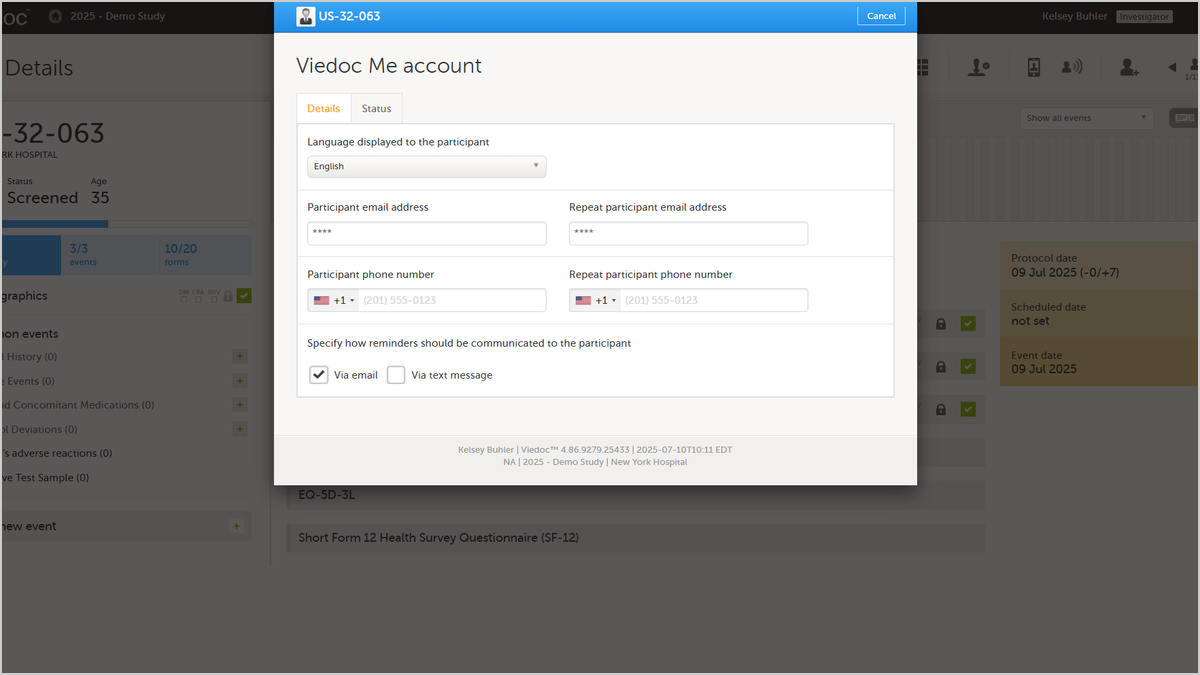Viewport: 1200px width, 675px height.
Task: Click the Viedoc Connect voice icon
Action: point(1073,67)
